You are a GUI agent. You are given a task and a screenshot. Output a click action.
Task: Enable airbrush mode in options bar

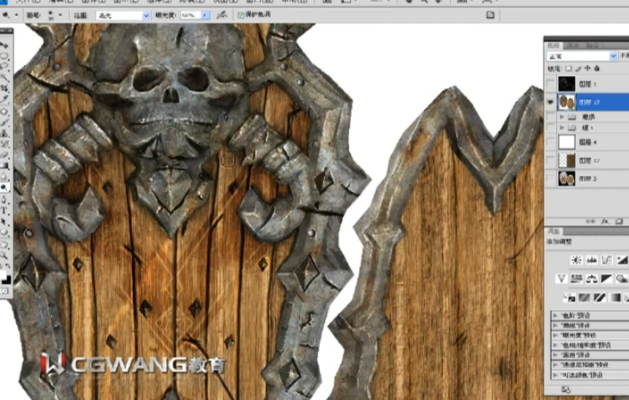[221, 15]
